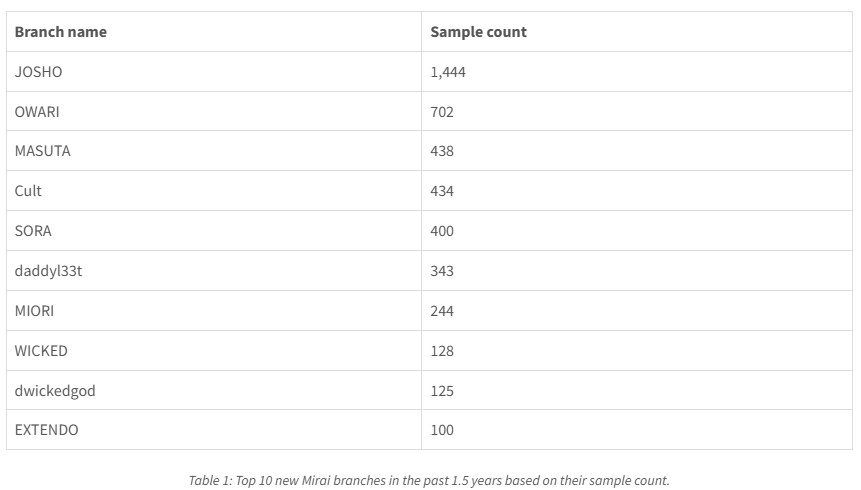Click the 438 sample count value

point(442,151)
